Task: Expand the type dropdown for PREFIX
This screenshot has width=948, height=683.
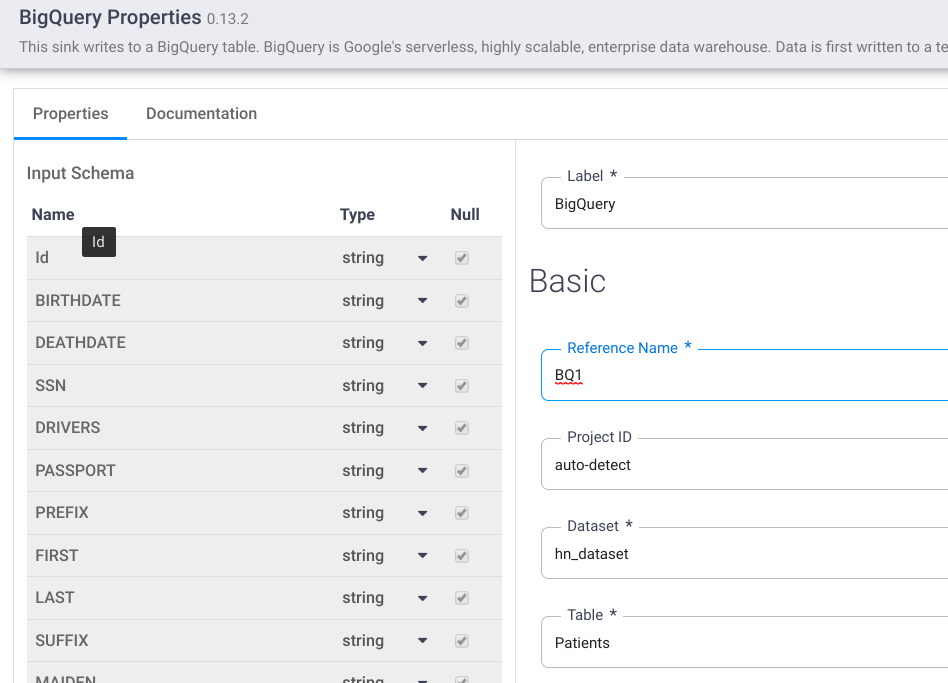Action: coord(422,513)
